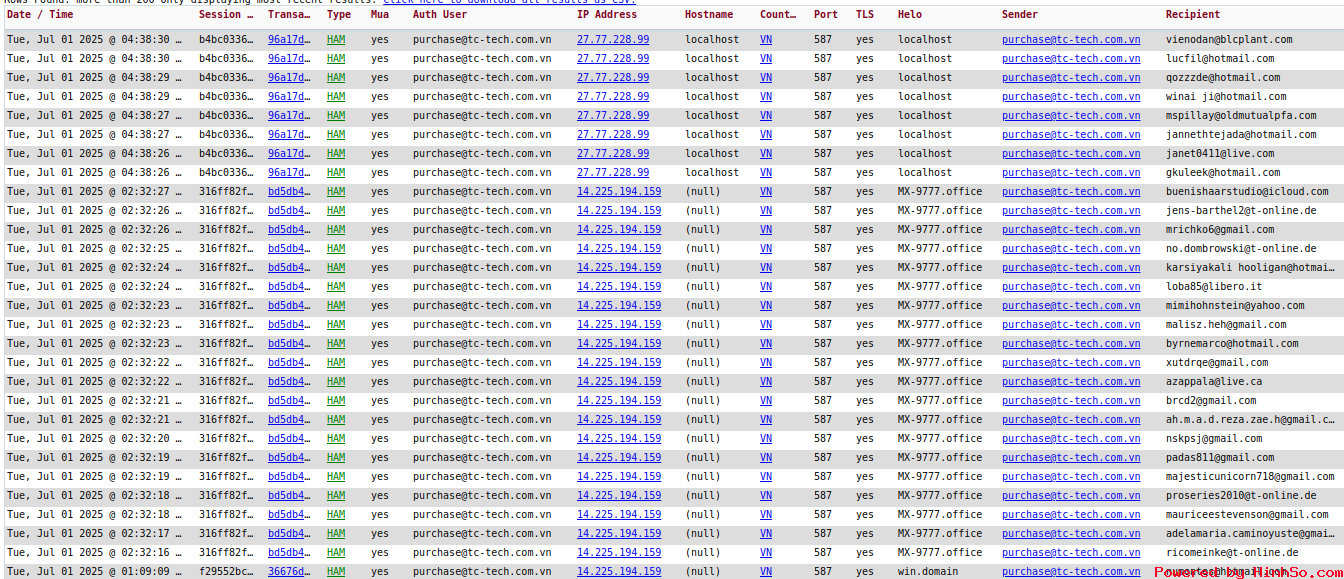Open sender link in jannethtejada@hotmail.com row
The image size is (1344, 579).
pyautogui.click(x=1071, y=135)
